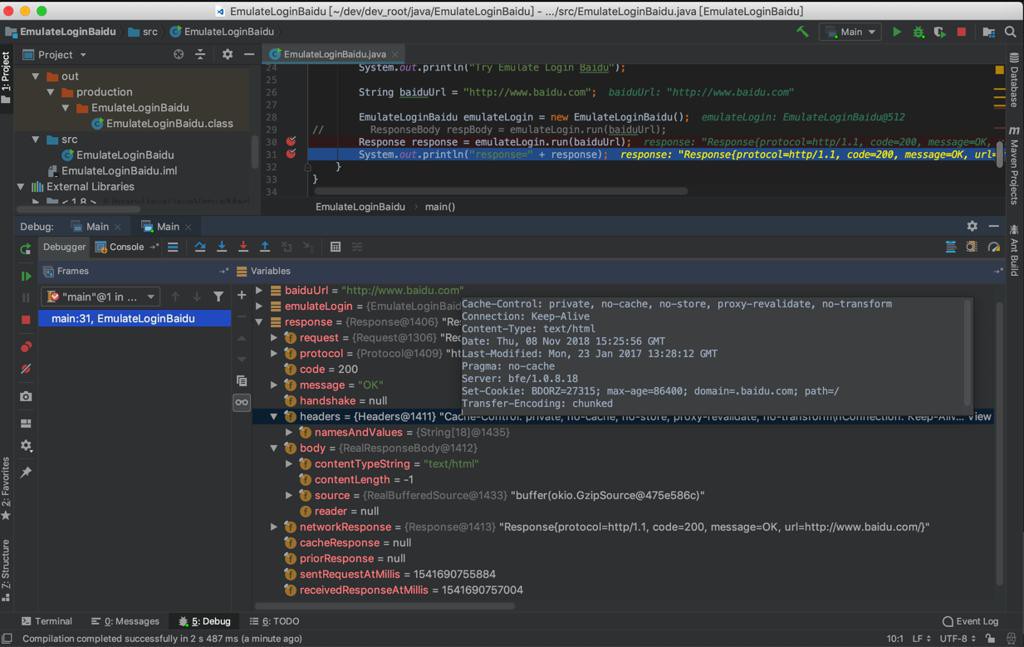This screenshot has height=647, width=1024.
Task: Open the Event Log
Action: pos(970,621)
